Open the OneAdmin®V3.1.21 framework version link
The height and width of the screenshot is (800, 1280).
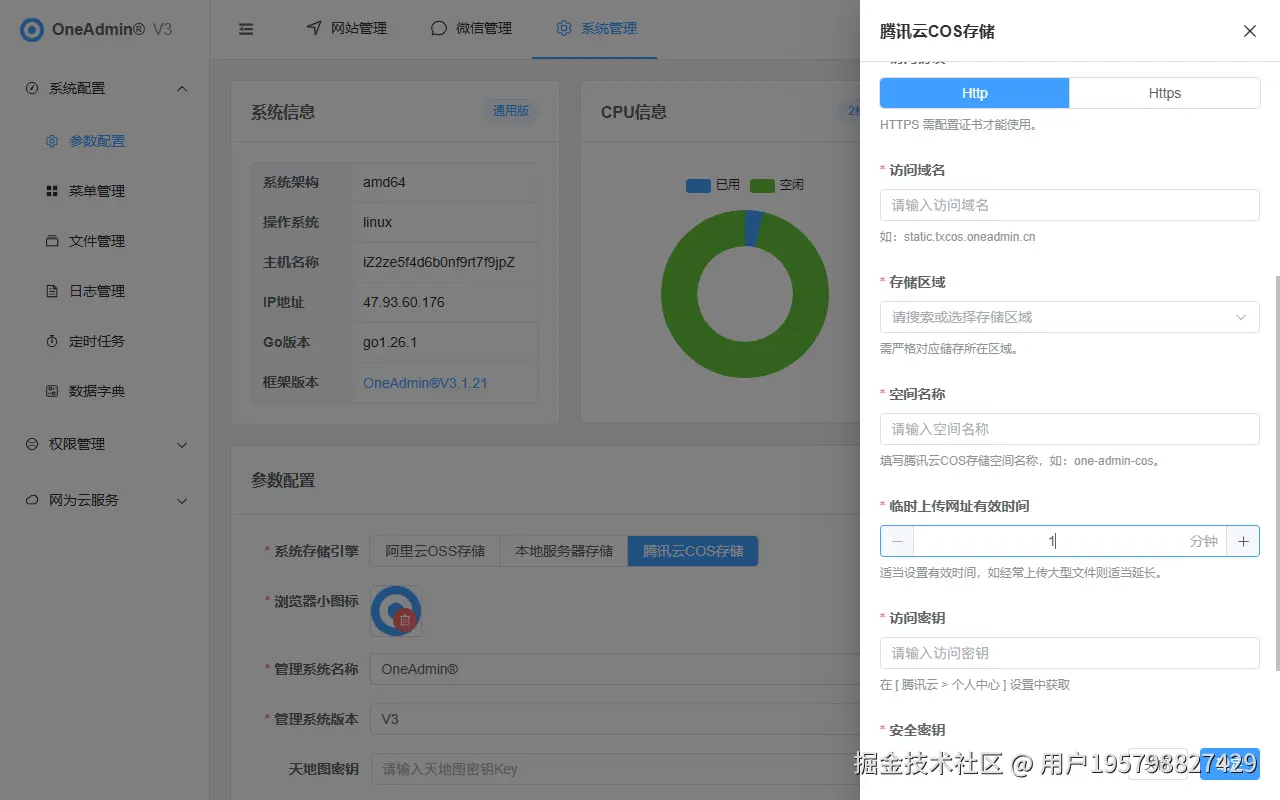pyautogui.click(x=425, y=383)
